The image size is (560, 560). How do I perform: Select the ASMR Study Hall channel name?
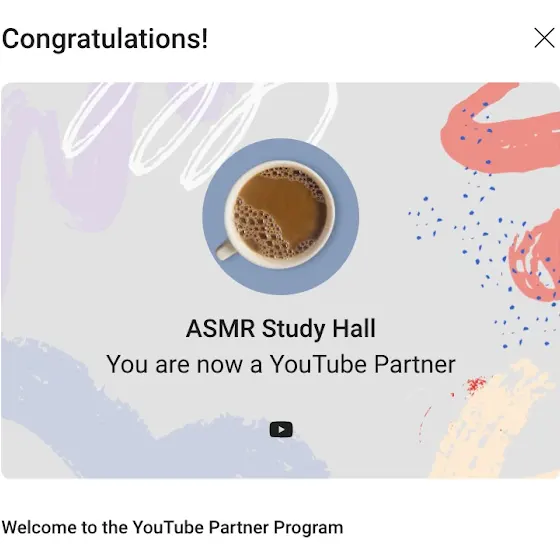click(281, 328)
